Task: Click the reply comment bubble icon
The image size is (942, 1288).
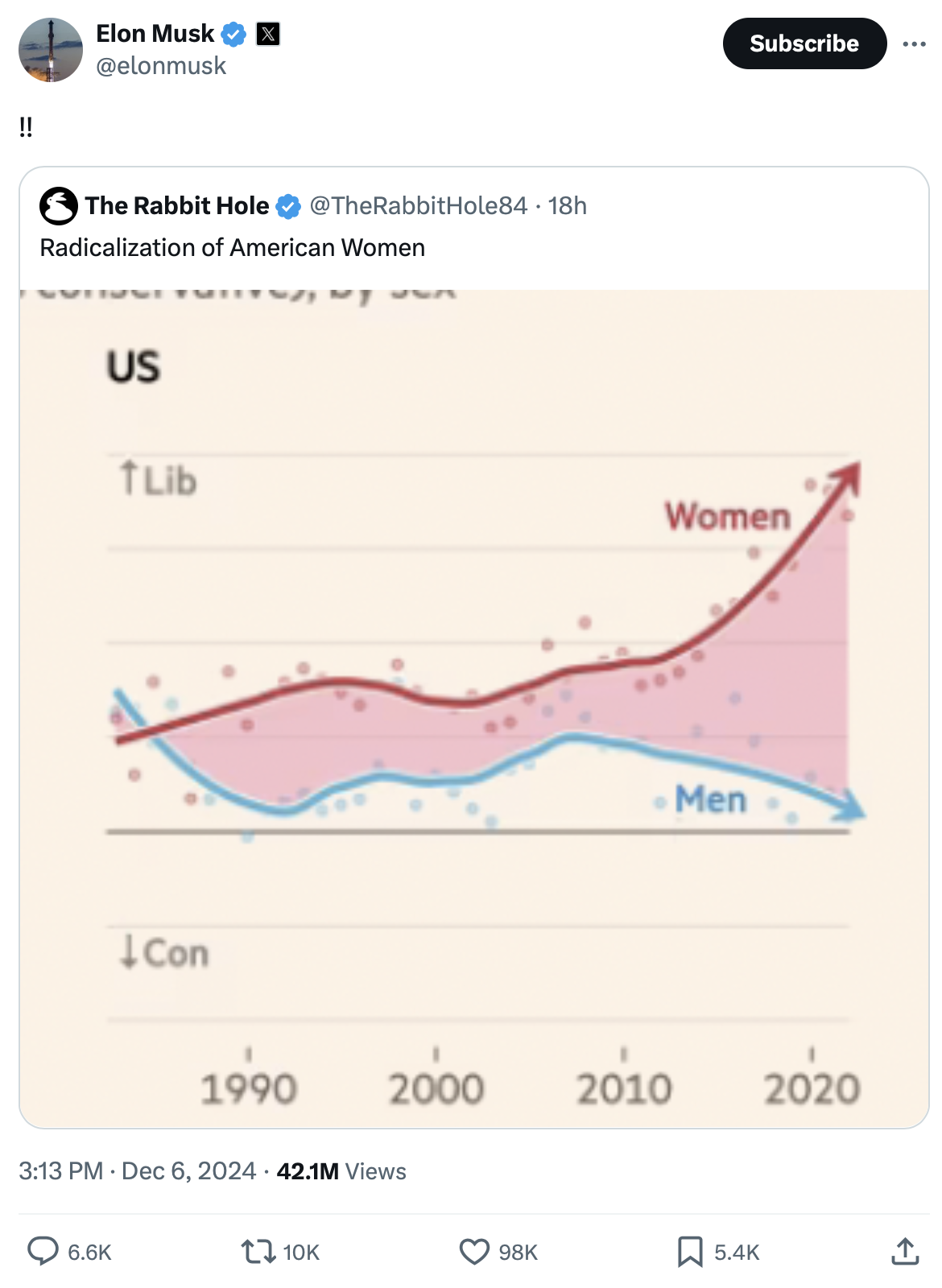Action: (x=43, y=1251)
